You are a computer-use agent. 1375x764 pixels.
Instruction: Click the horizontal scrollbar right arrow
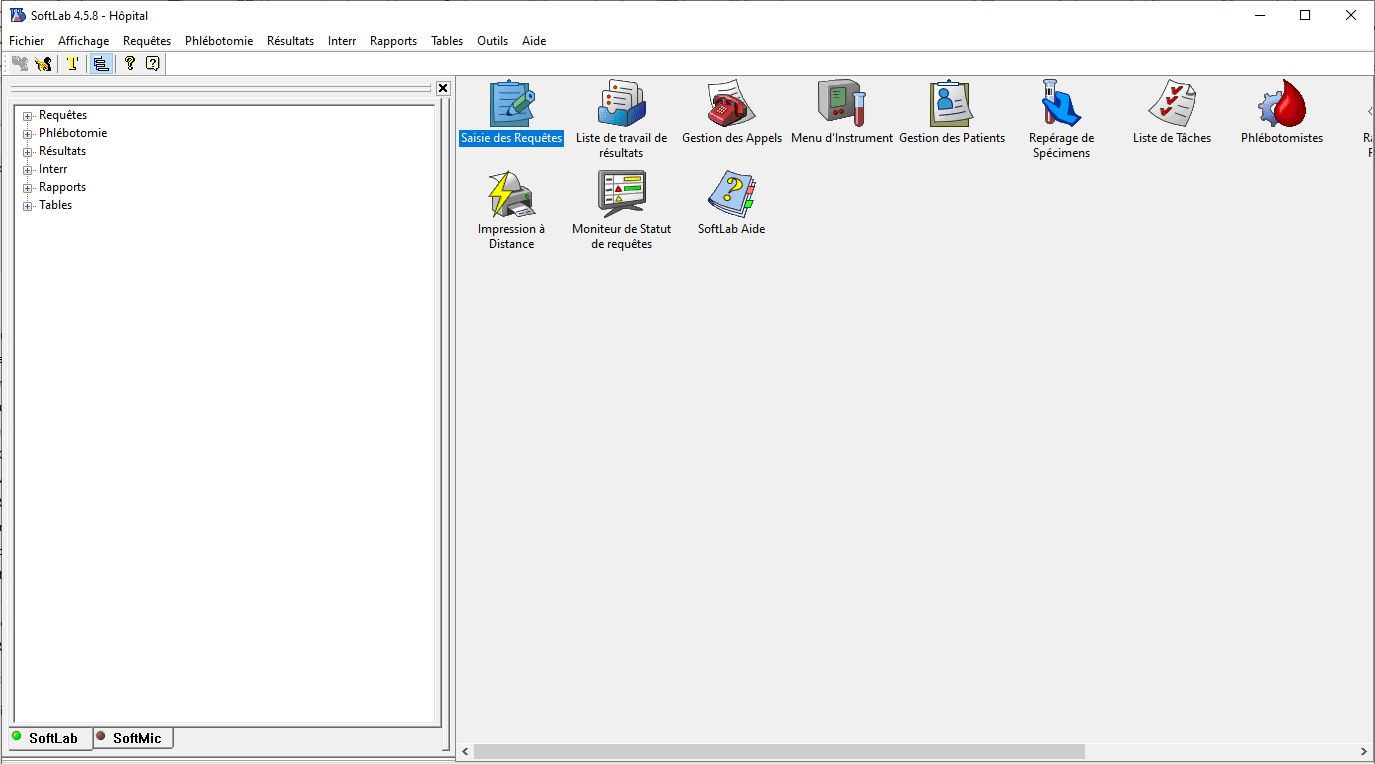1364,751
